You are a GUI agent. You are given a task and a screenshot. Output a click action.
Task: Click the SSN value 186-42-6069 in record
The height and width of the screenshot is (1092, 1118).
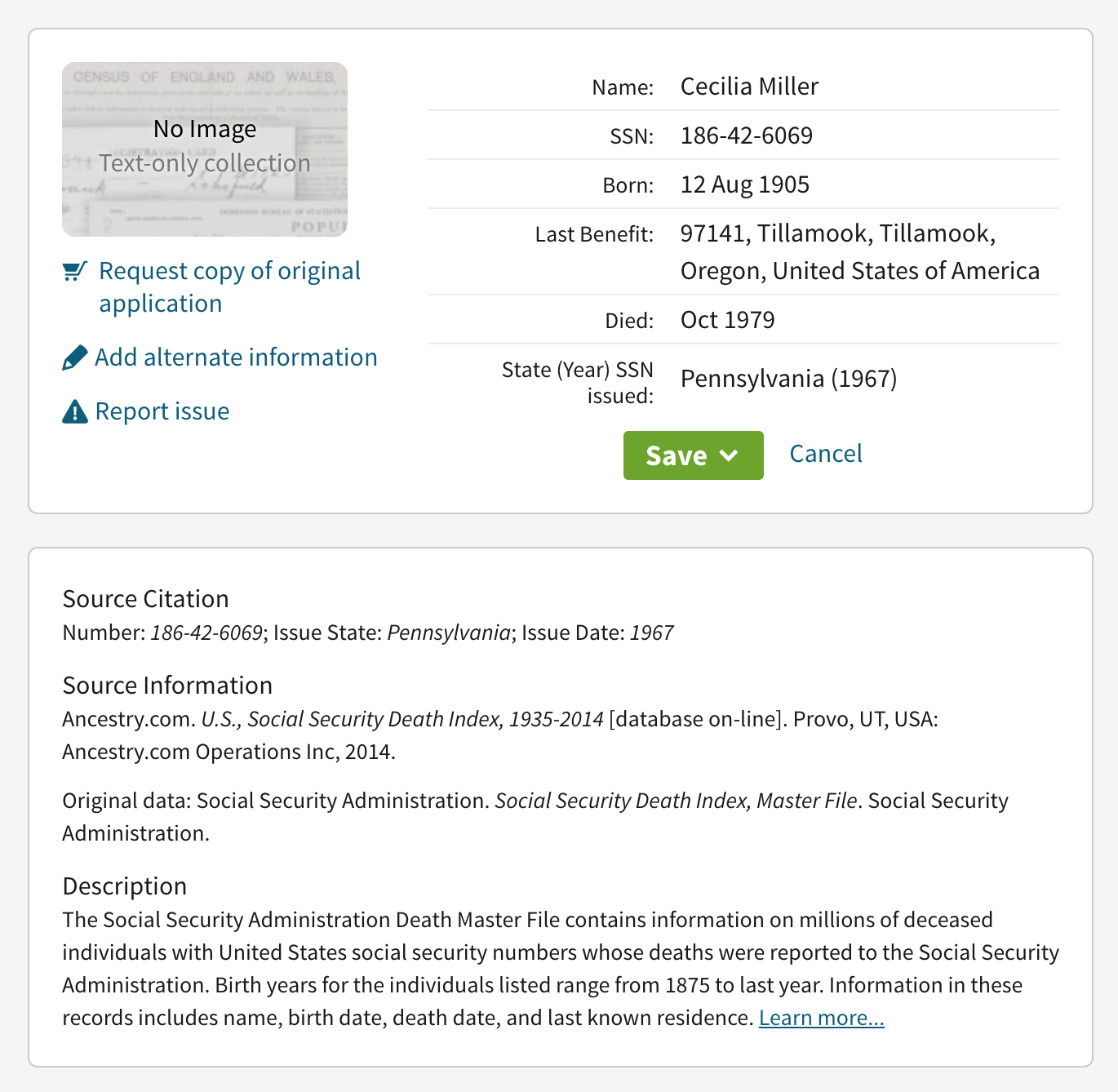[x=747, y=135]
